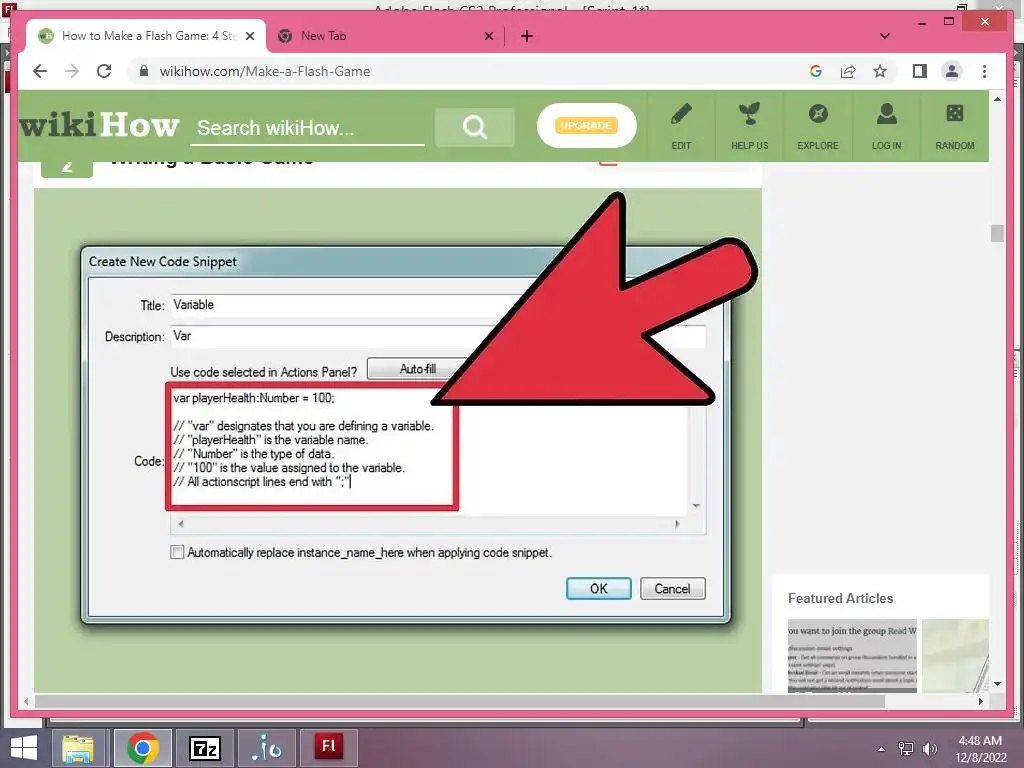Screen dimensions: 1024x768
Task: Reload the wikiHow page
Action: (104, 71)
